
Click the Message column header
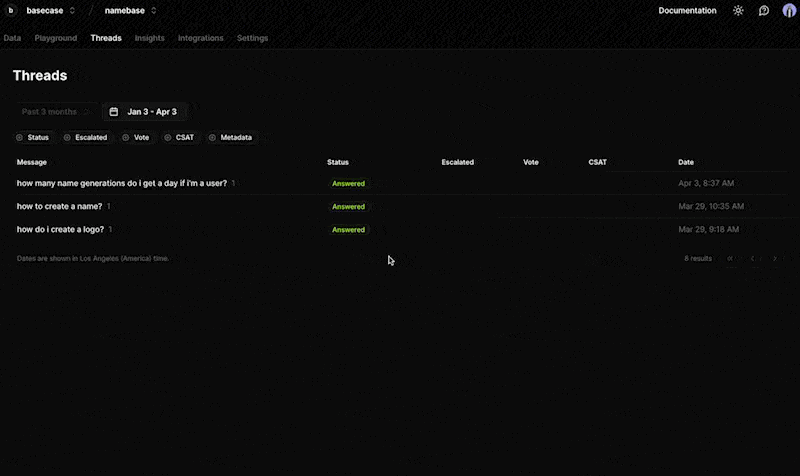(x=32, y=162)
